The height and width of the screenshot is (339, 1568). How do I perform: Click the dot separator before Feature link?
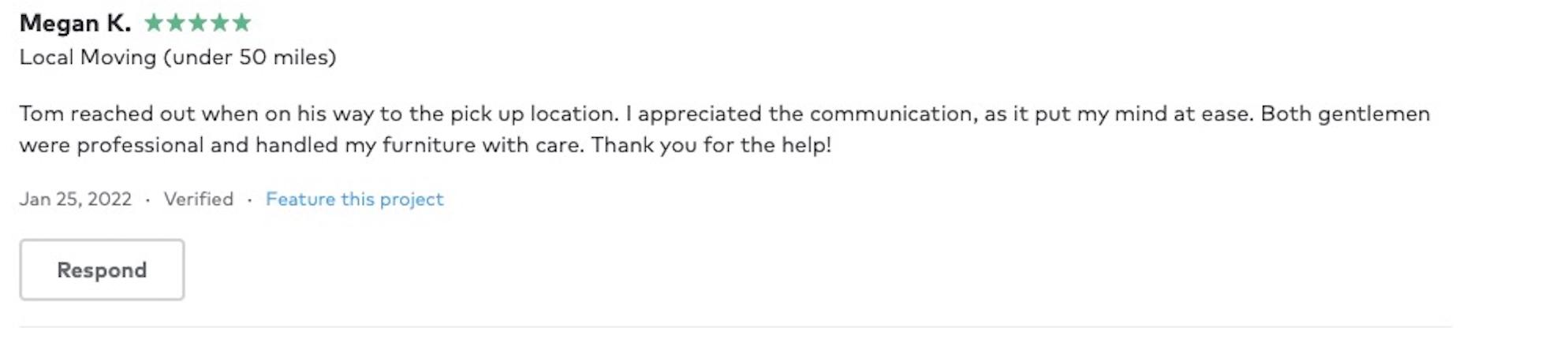coord(249,200)
